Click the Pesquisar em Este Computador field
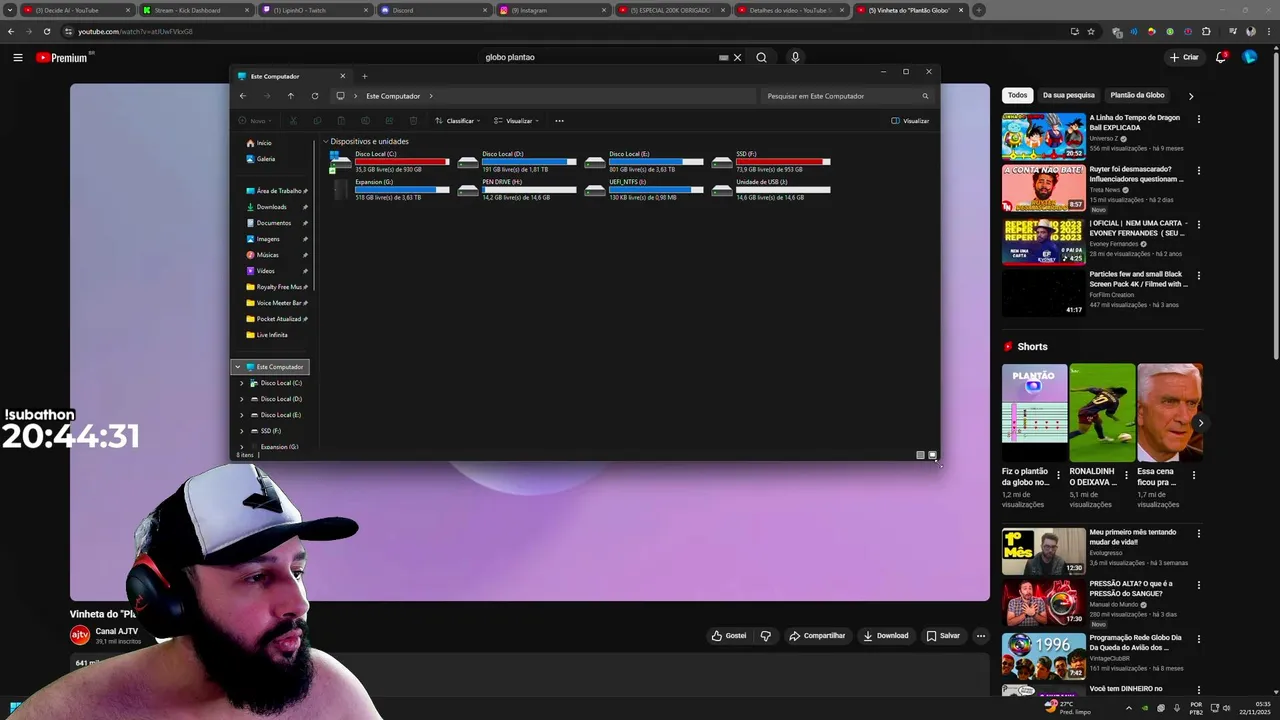Image resolution: width=1280 pixels, height=720 pixels. pos(848,96)
